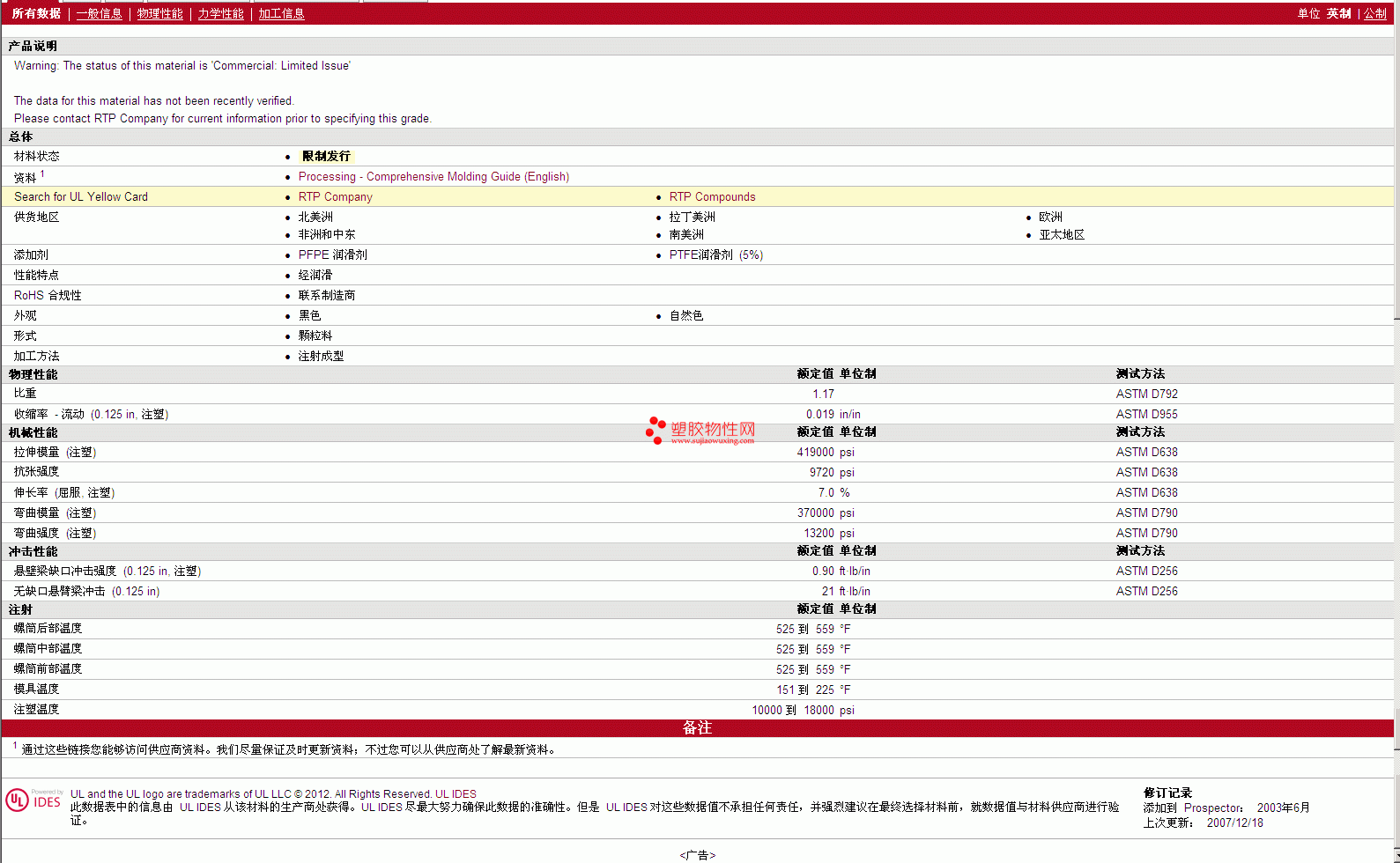Click ASTM D792 test method
Viewport: 1400px width, 863px height.
pyautogui.click(x=1146, y=395)
